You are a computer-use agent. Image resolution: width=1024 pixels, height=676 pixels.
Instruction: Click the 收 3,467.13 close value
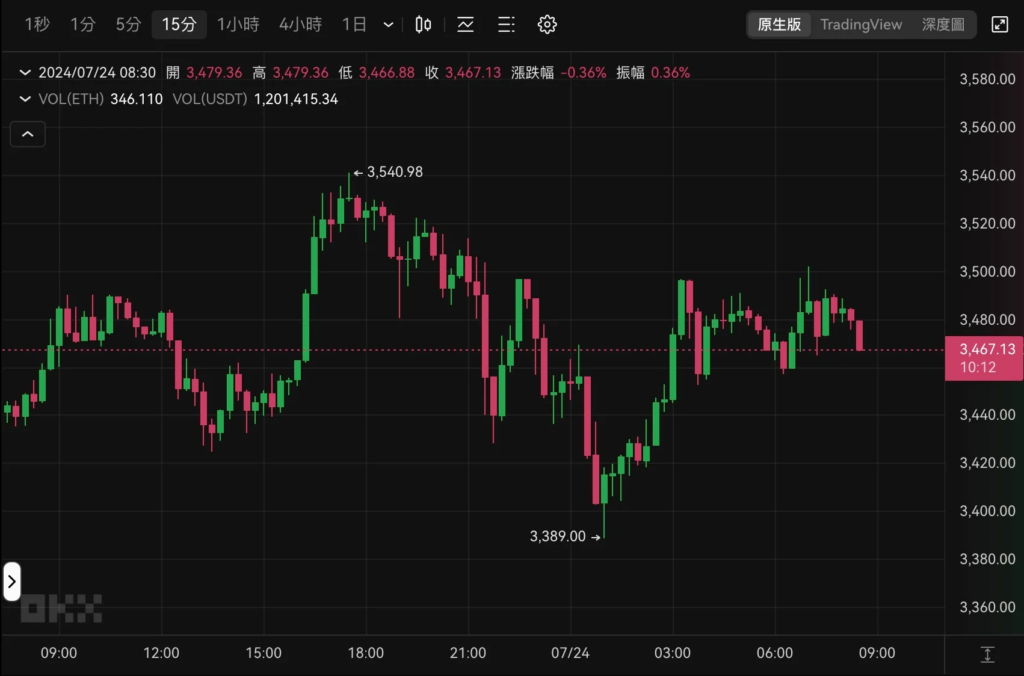tap(463, 72)
